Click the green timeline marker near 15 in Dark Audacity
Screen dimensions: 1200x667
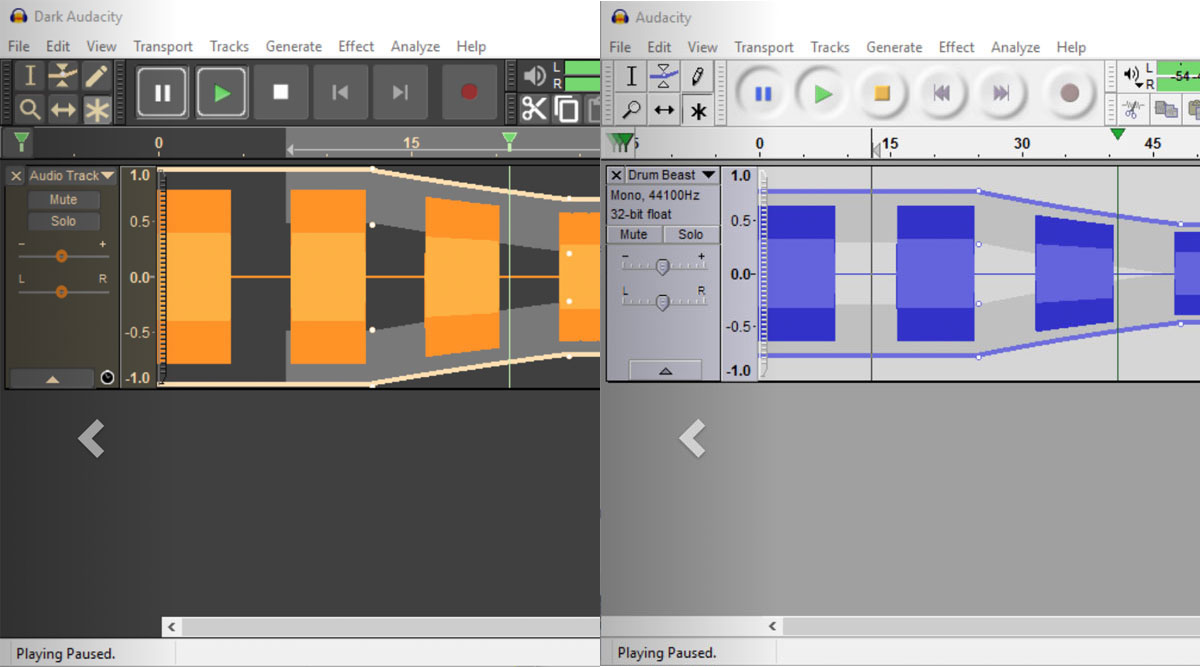[x=509, y=140]
